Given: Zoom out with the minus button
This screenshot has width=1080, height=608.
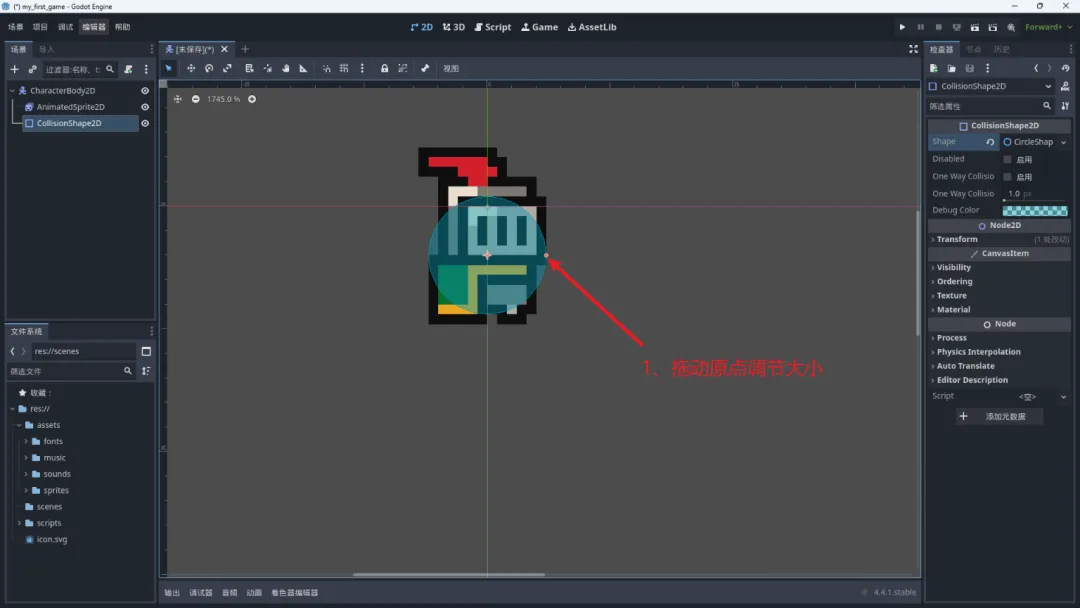Looking at the screenshot, I should [x=196, y=99].
